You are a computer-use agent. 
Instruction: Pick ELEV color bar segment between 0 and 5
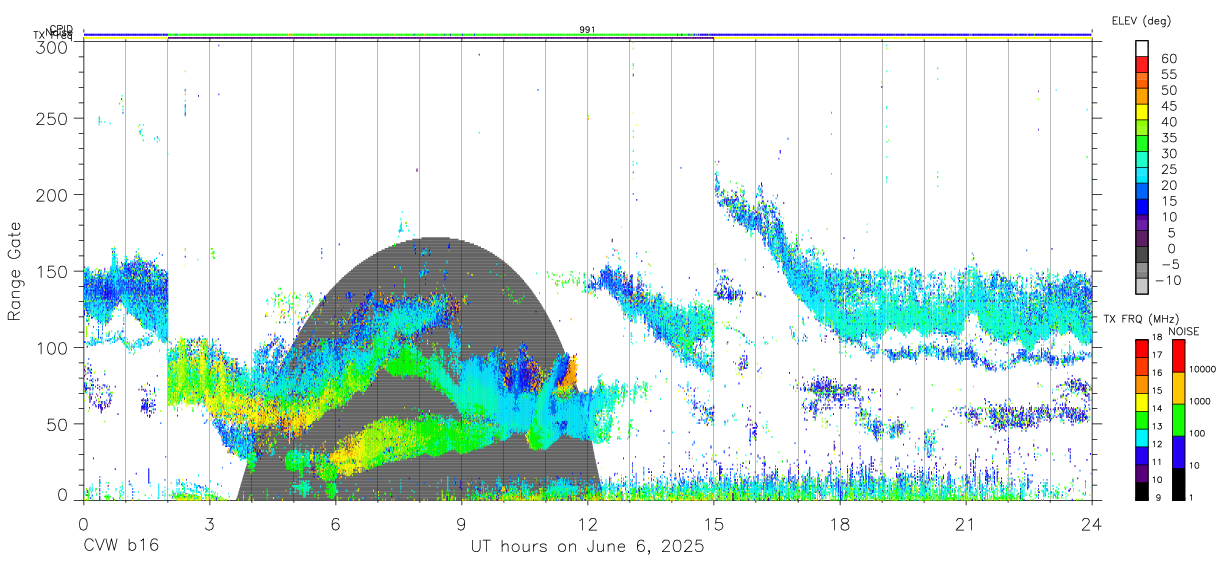[1142, 236]
